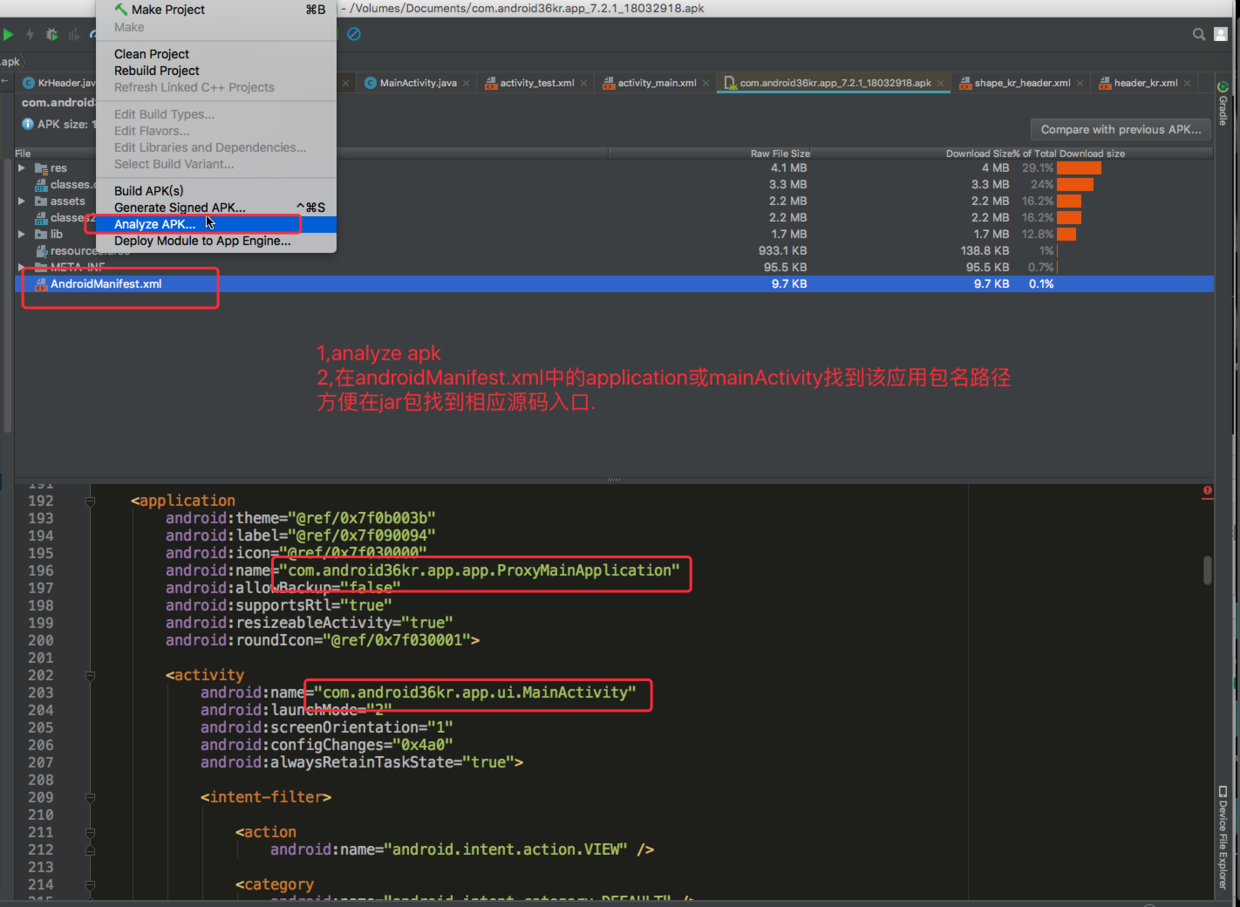This screenshot has width=1240, height=907.
Task: Click the orange size bar for res
Action: coord(1079,168)
